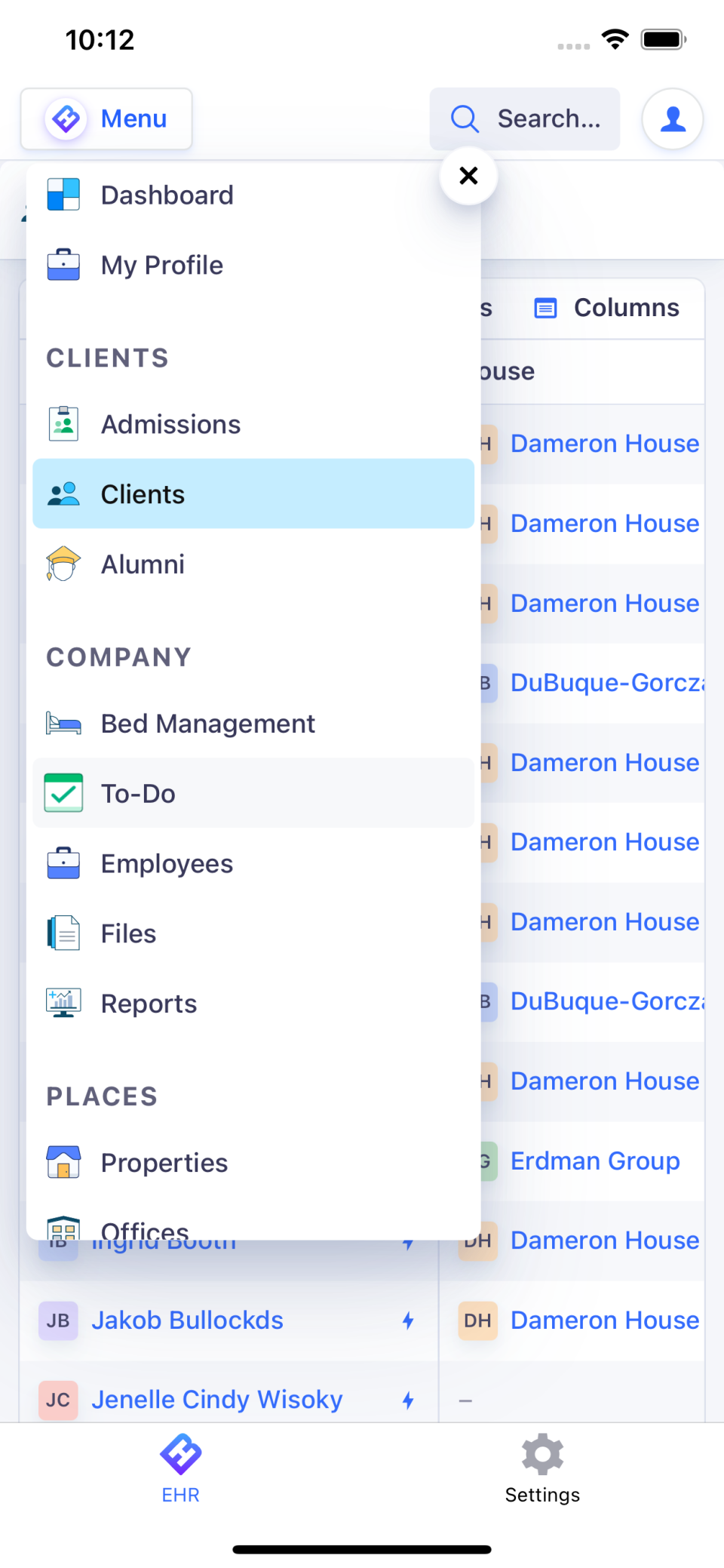Viewport: 724px width, 1568px height.
Task: Tap the JC avatar for Jenelle Cindy Wisoky
Action: pyautogui.click(x=57, y=1400)
